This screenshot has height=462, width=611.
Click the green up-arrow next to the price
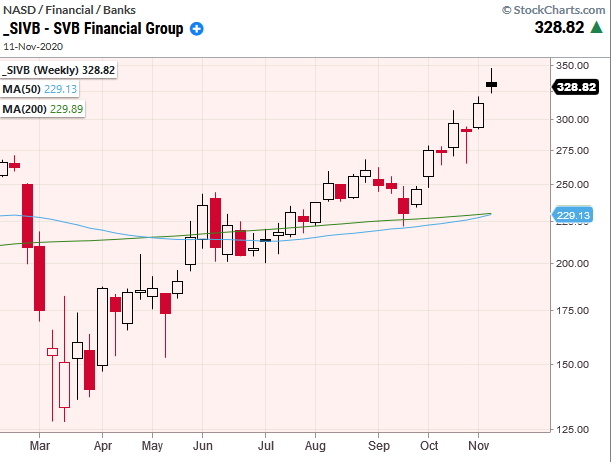pyautogui.click(x=597, y=29)
